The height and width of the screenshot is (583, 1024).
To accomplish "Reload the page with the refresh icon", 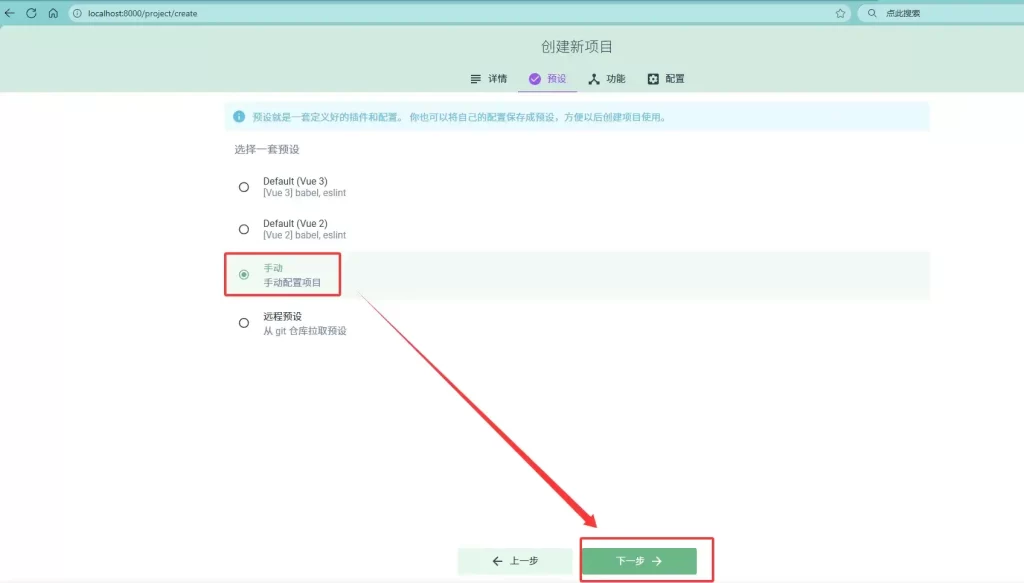I will [x=31, y=13].
